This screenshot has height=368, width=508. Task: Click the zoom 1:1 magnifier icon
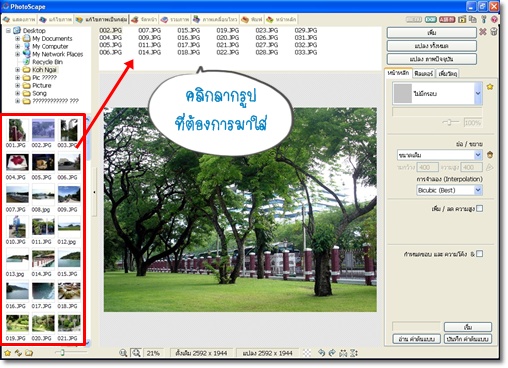pos(123,353)
